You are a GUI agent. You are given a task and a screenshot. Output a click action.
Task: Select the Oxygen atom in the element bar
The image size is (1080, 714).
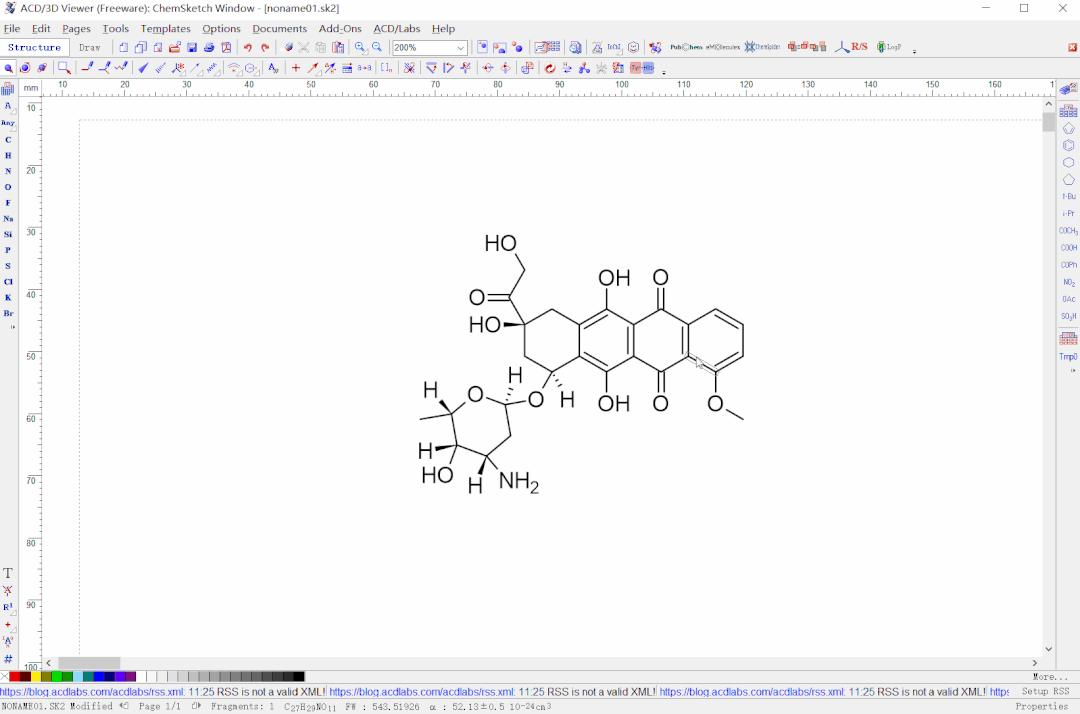8,186
